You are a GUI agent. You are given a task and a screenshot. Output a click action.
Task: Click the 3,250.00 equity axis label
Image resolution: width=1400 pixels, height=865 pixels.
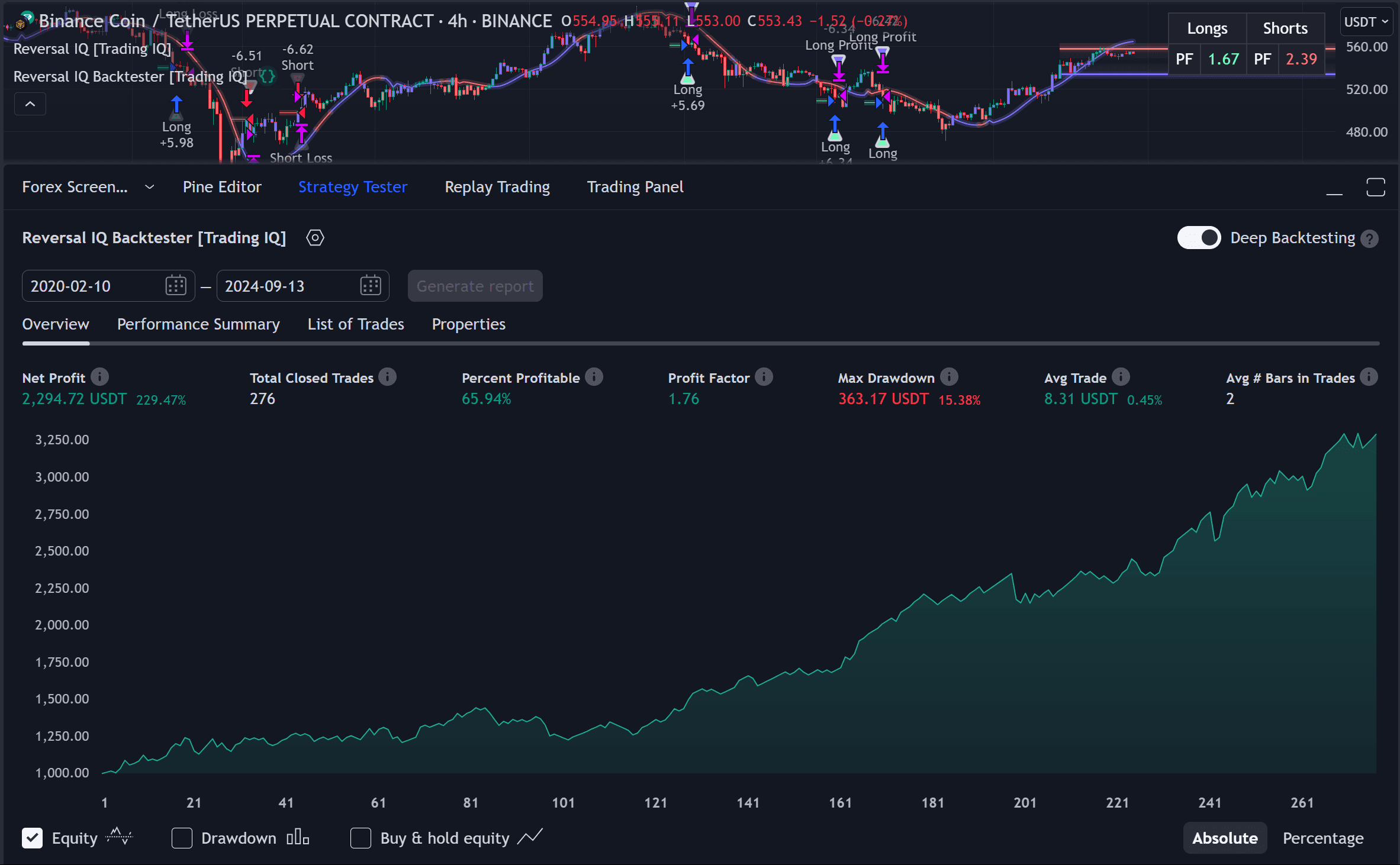click(62, 440)
